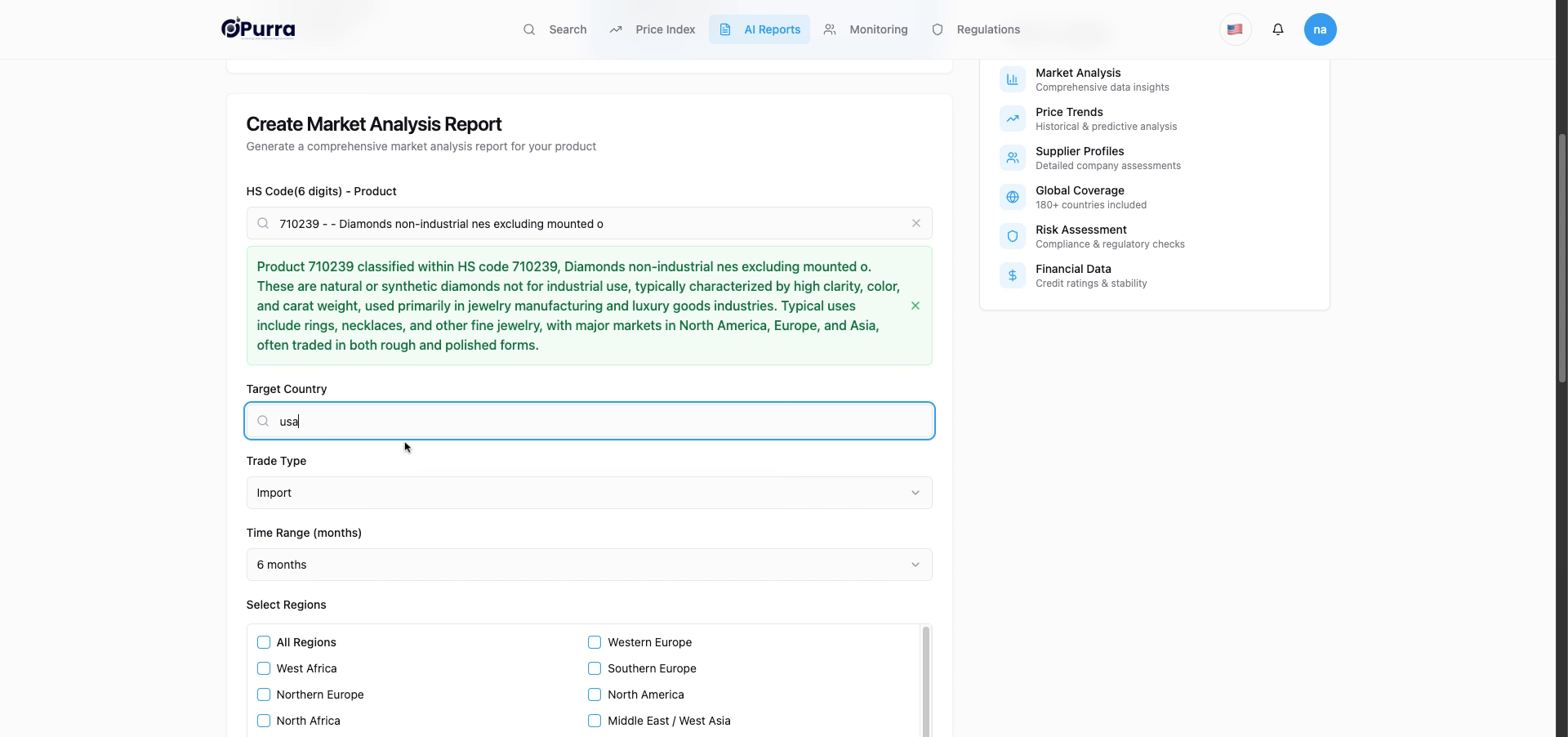Open the US flag language selector
Image resolution: width=1568 pixels, height=737 pixels.
coord(1235,29)
